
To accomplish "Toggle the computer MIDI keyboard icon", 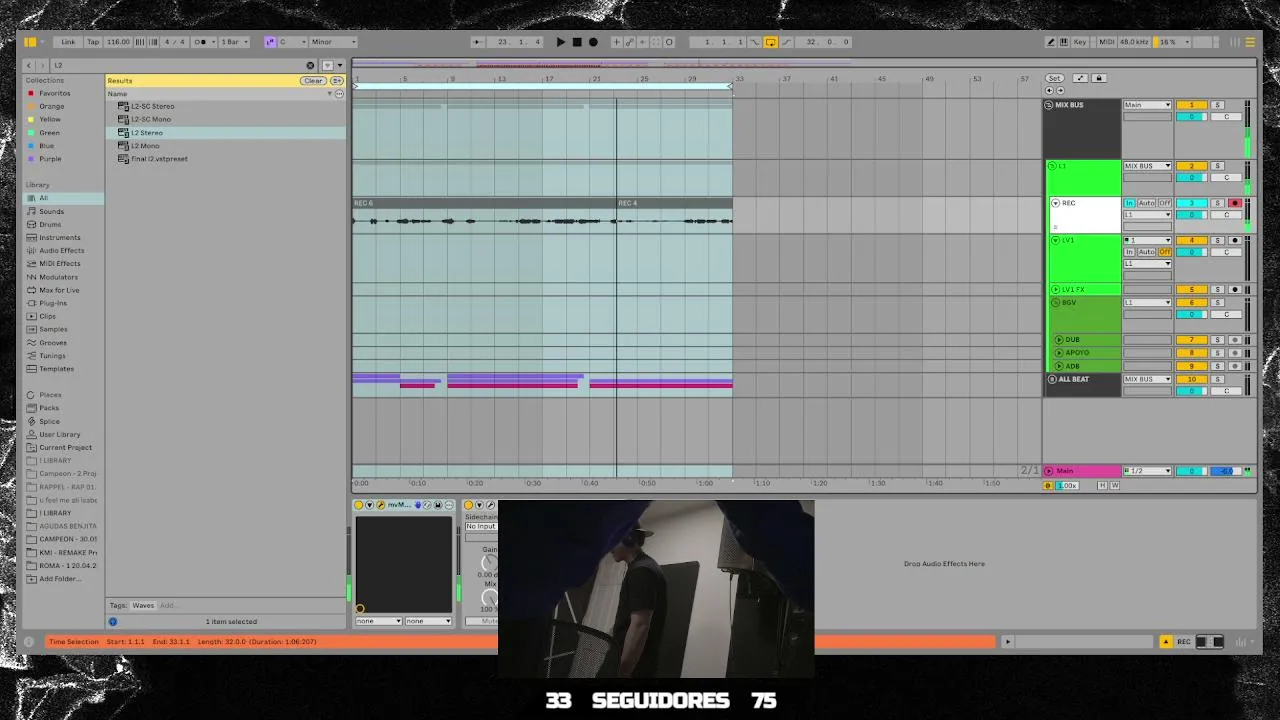I will pyautogui.click(x=1064, y=42).
